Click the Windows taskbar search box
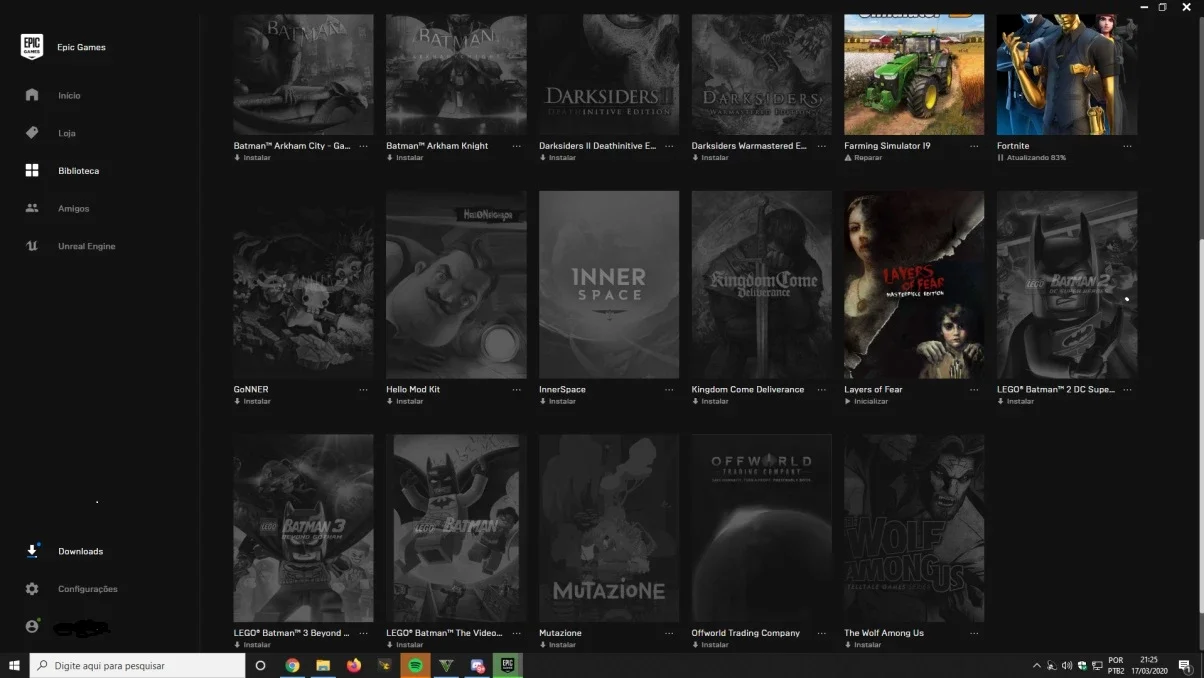 [x=137, y=665]
